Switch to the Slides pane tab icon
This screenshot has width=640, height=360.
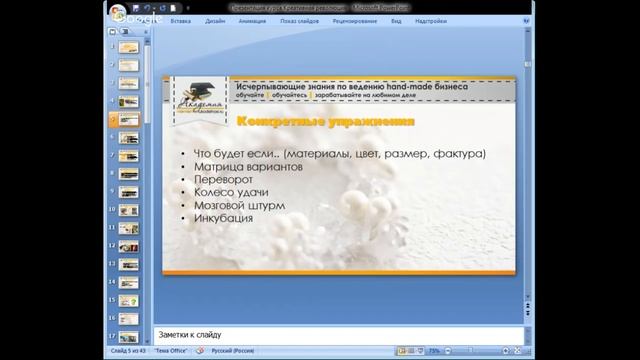click(x=113, y=31)
